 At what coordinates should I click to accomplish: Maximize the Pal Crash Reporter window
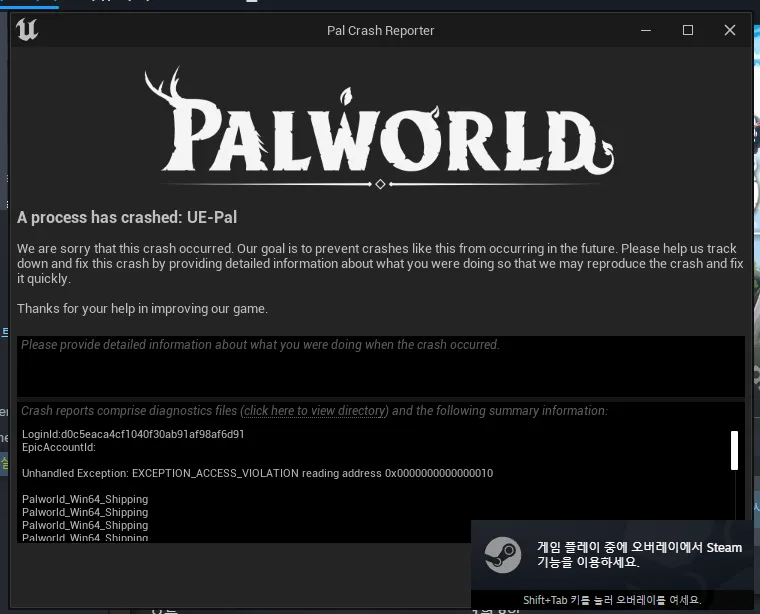tap(688, 30)
